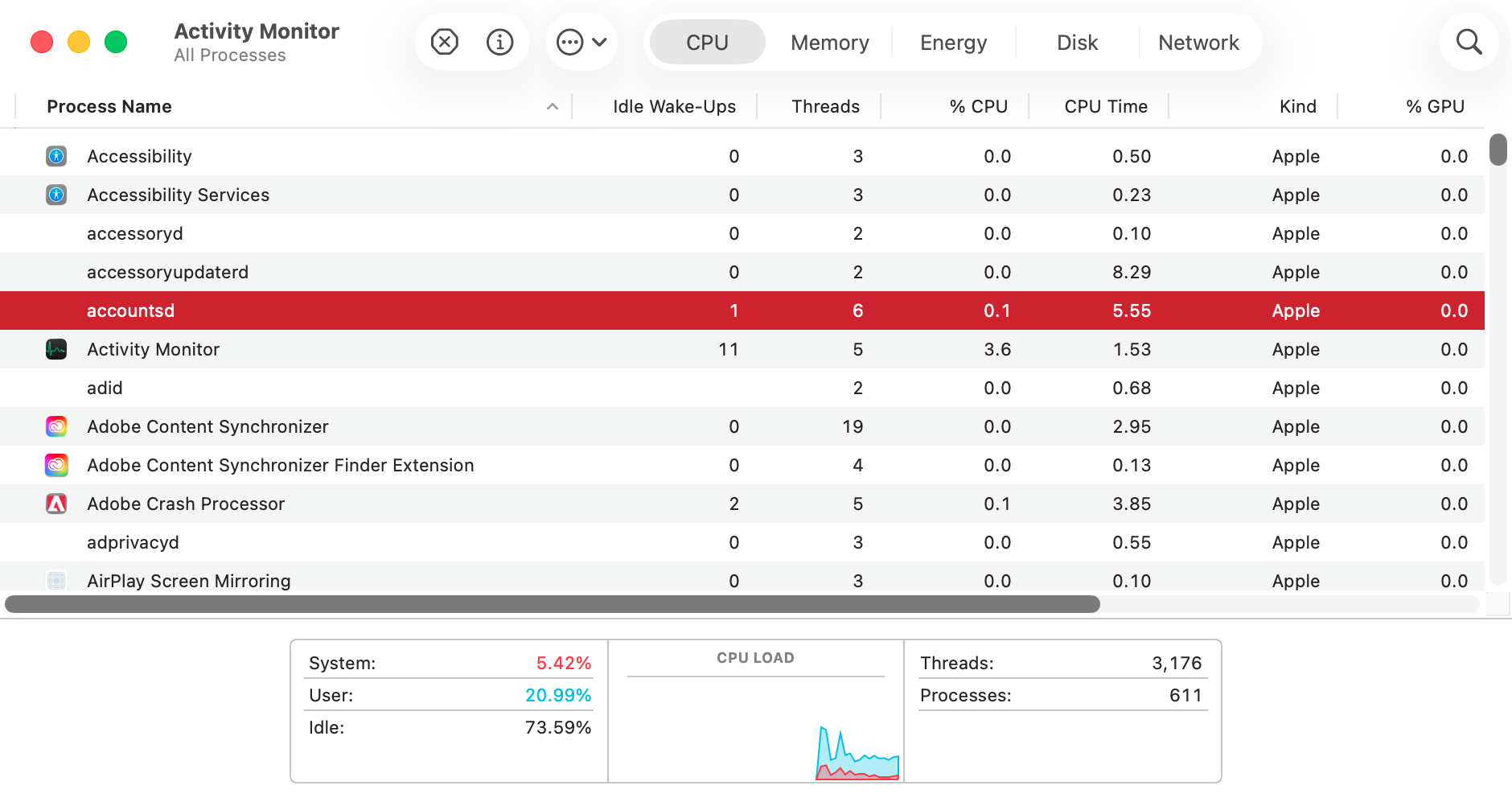Sort by Kind column header

(x=1297, y=106)
